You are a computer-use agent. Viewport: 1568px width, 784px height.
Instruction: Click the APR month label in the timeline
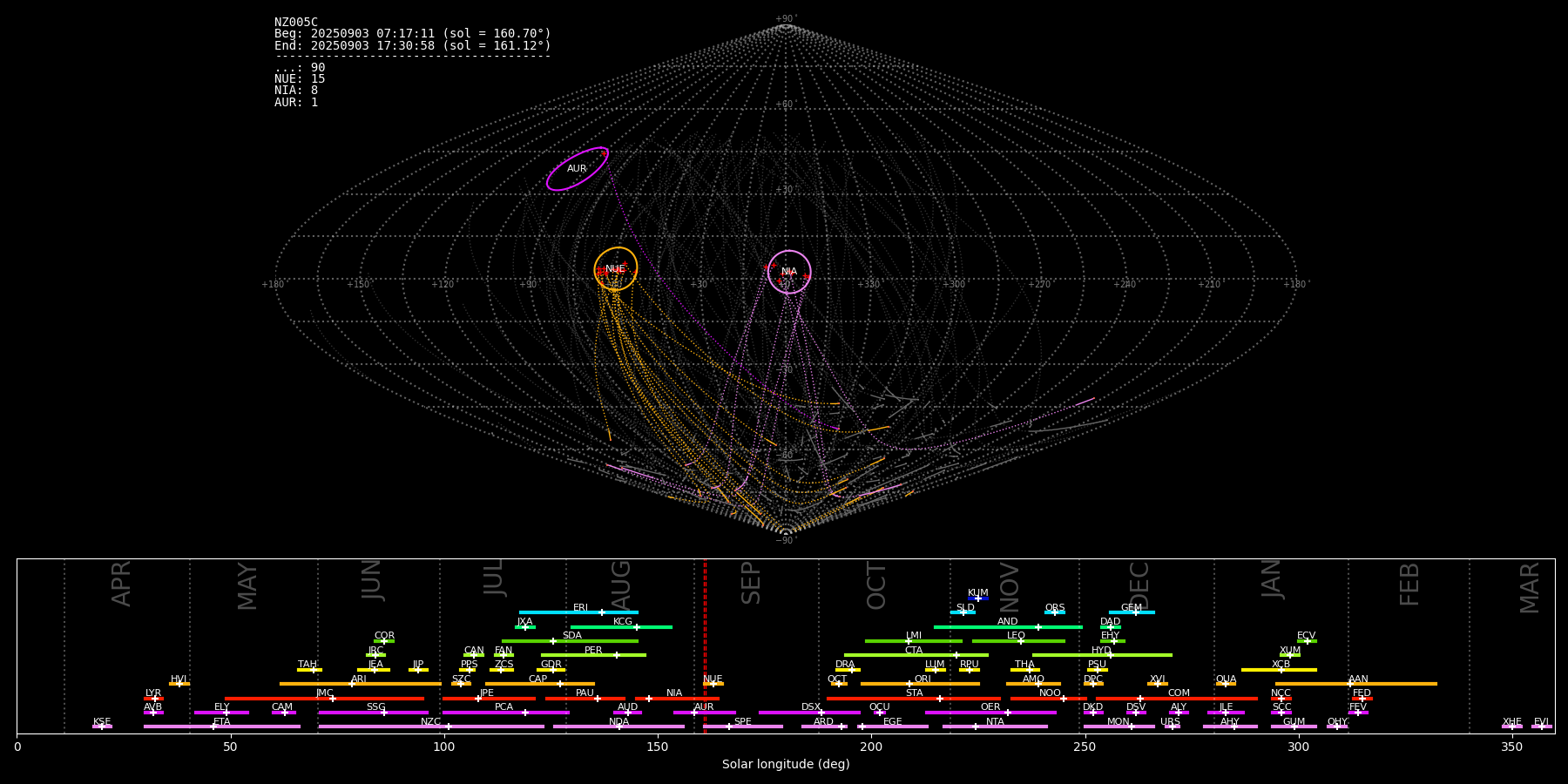coord(121,584)
